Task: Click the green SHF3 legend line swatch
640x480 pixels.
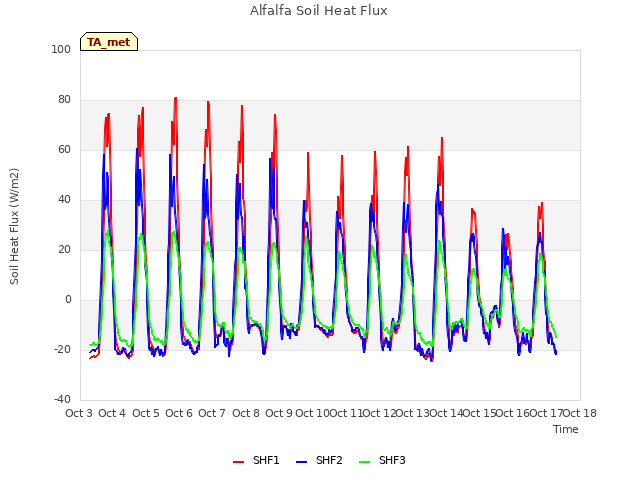Action: click(364, 462)
